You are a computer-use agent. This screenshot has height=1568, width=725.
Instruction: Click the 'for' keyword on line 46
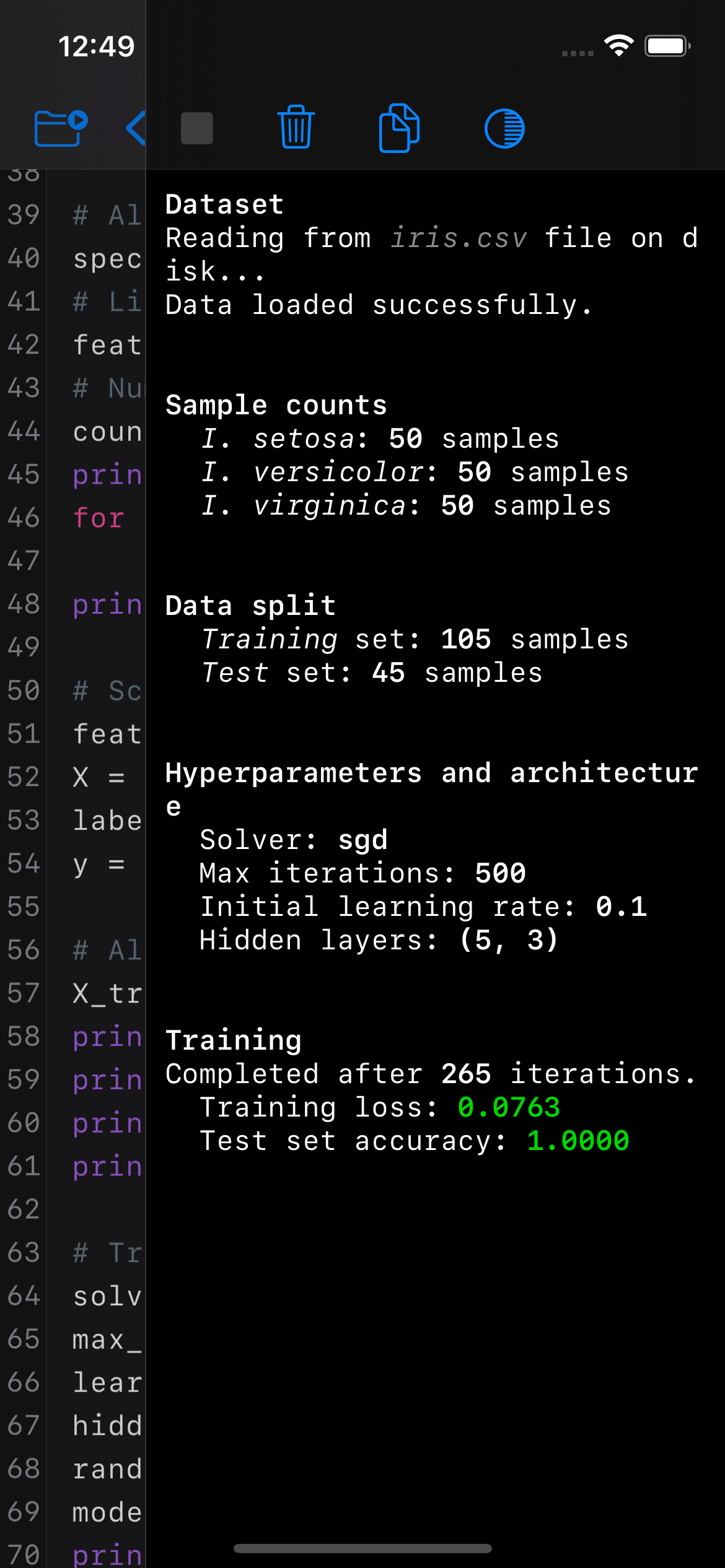click(99, 518)
